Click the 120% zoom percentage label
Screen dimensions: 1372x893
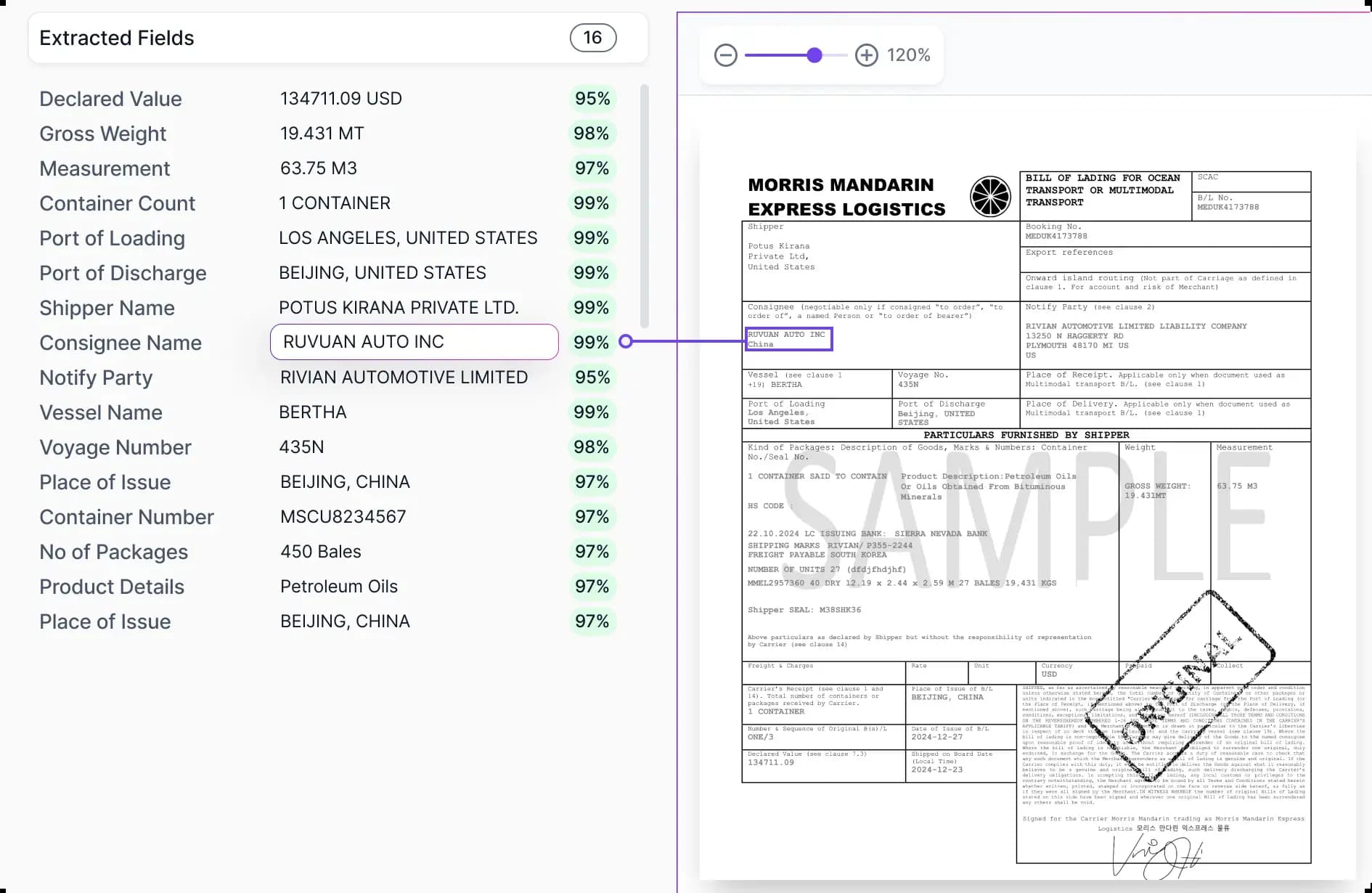pyautogui.click(x=908, y=55)
